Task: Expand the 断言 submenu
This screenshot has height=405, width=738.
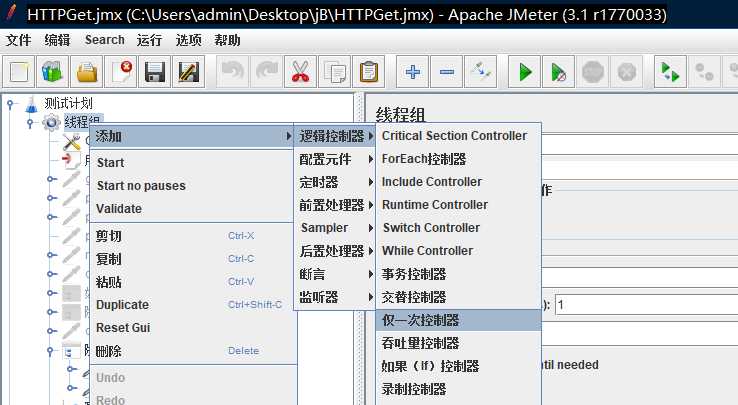Action: (335, 274)
